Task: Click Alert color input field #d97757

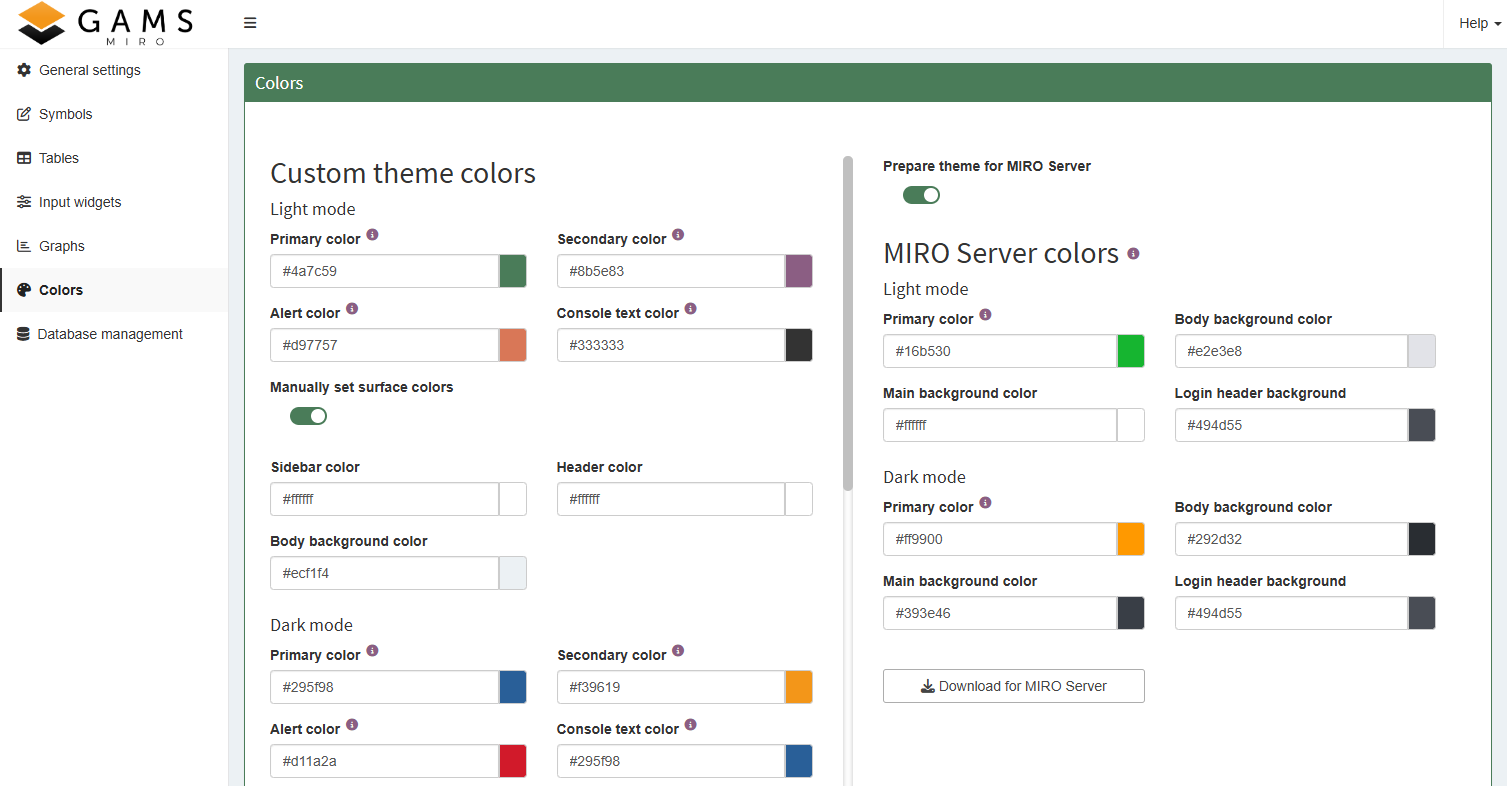Action: pyautogui.click(x=384, y=345)
